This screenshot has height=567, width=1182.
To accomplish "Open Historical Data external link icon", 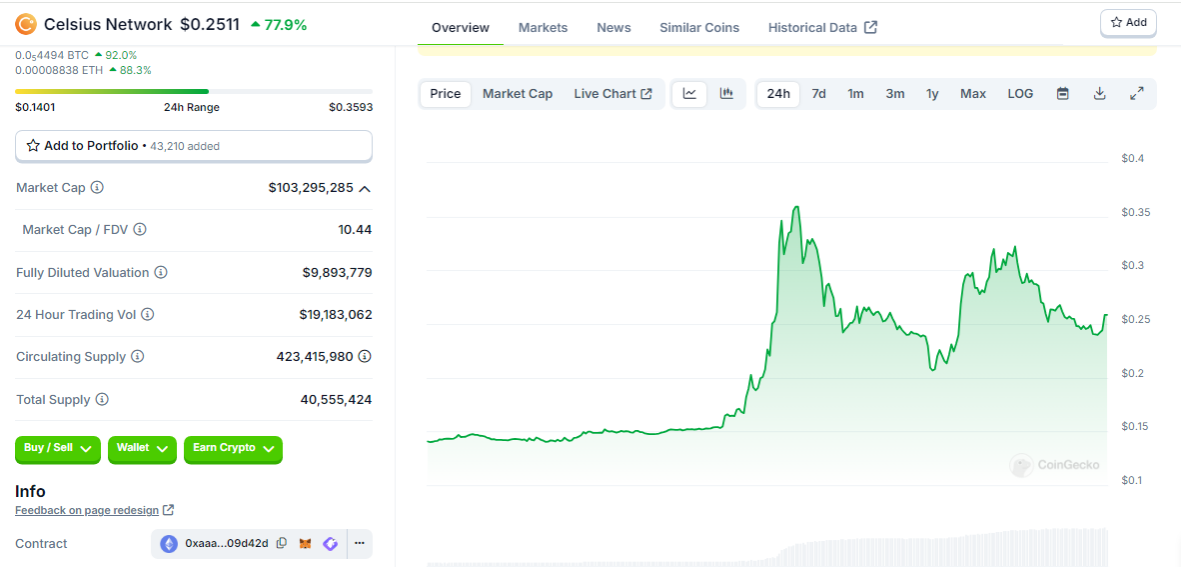I will click(x=871, y=27).
